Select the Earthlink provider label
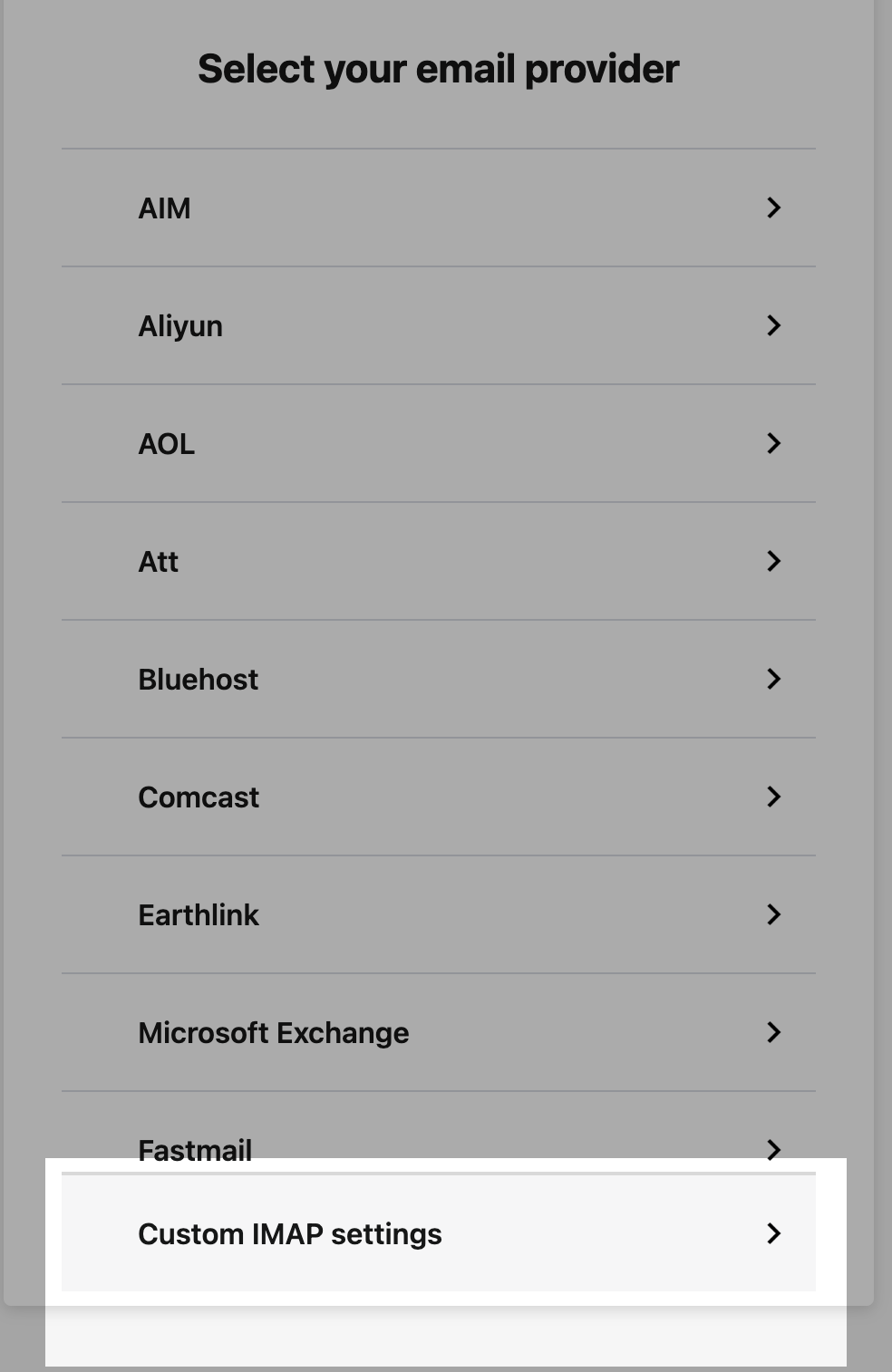 tap(198, 915)
